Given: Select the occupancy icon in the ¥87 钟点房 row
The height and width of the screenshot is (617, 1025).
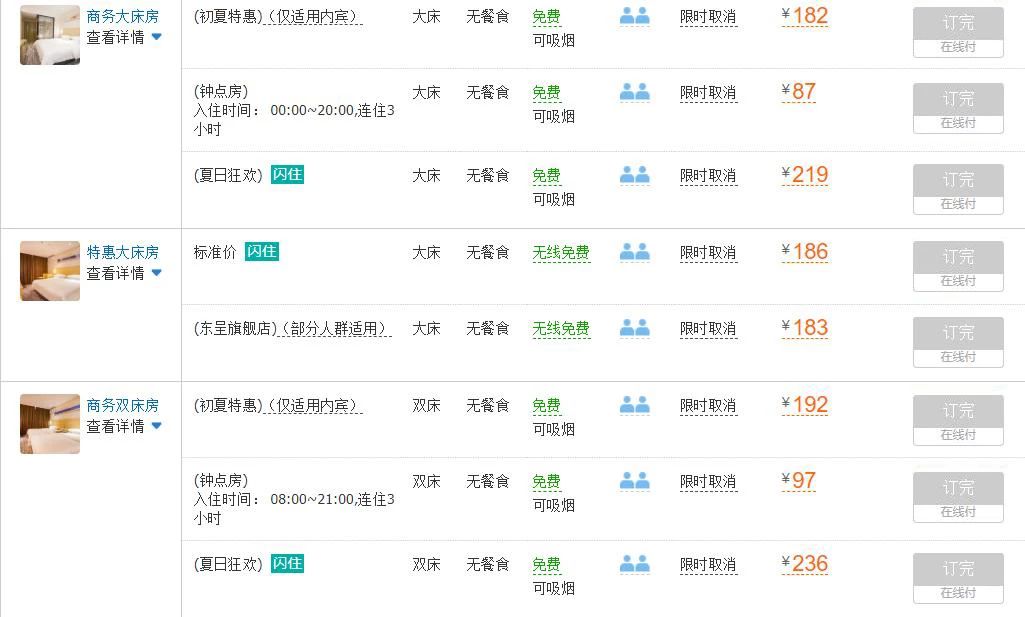Looking at the screenshot, I should [x=634, y=91].
